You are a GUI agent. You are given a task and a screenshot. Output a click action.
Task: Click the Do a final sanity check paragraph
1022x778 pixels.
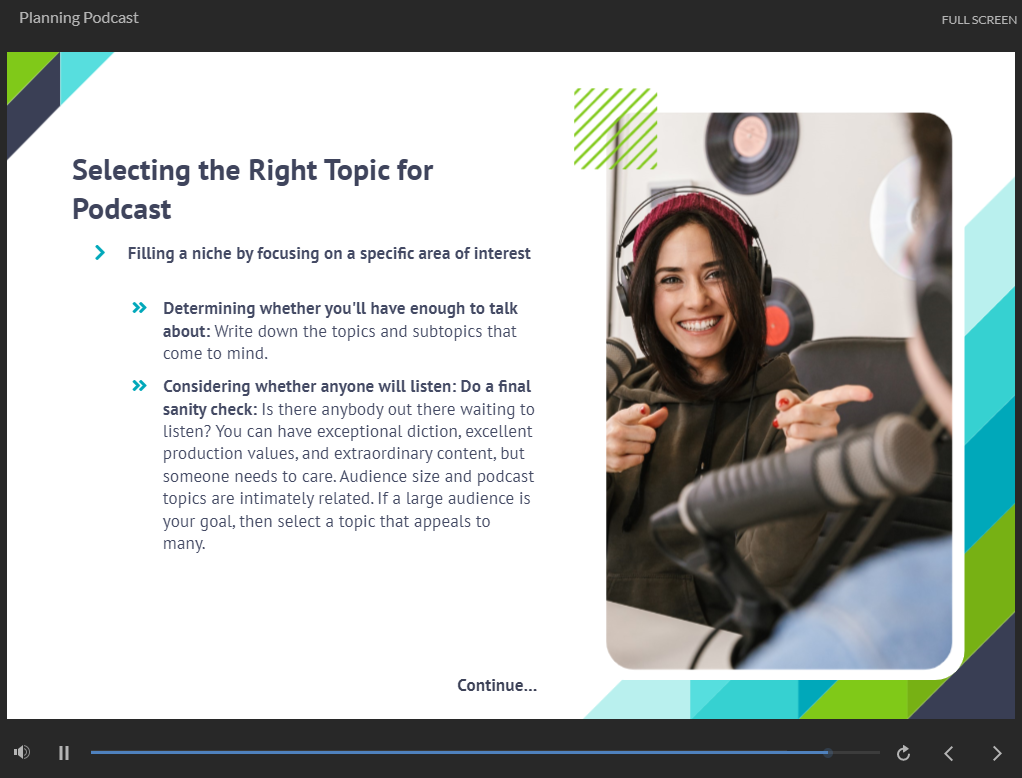point(348,465)
